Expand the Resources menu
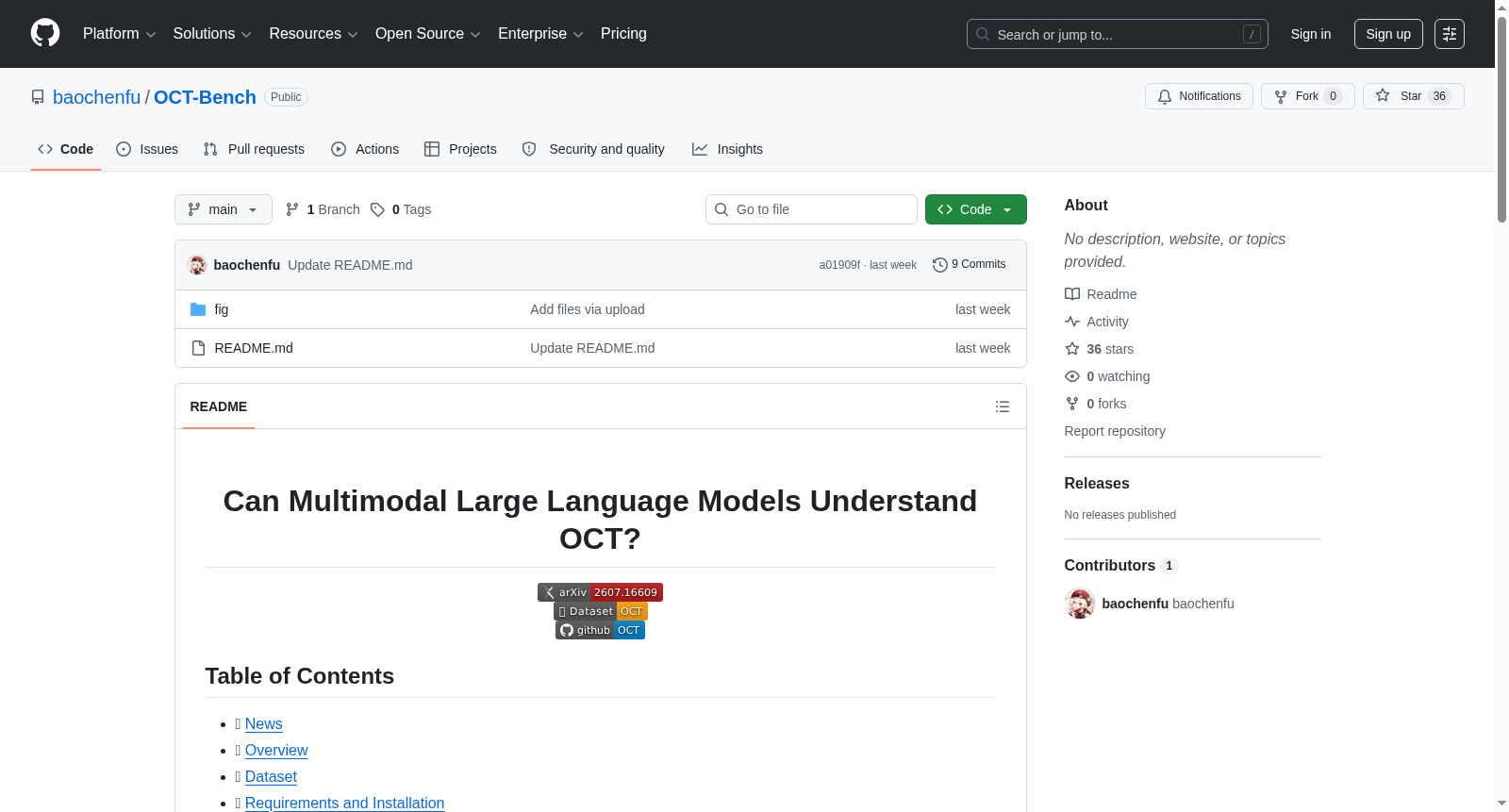The height and width of the screenshot is (812, 1509). pyautogui.click(x=313, y=34)
